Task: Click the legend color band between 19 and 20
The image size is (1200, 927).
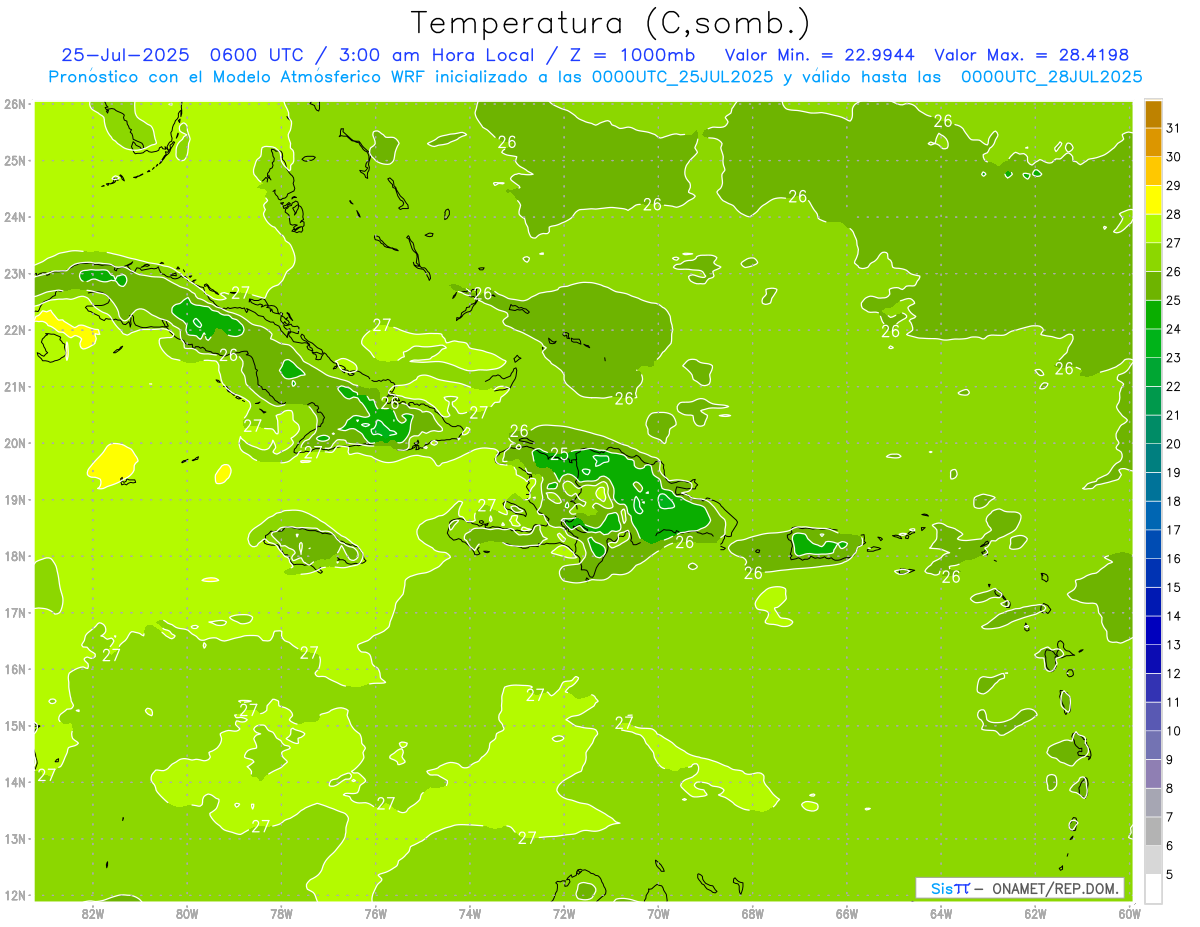Action: [1153, 458]
